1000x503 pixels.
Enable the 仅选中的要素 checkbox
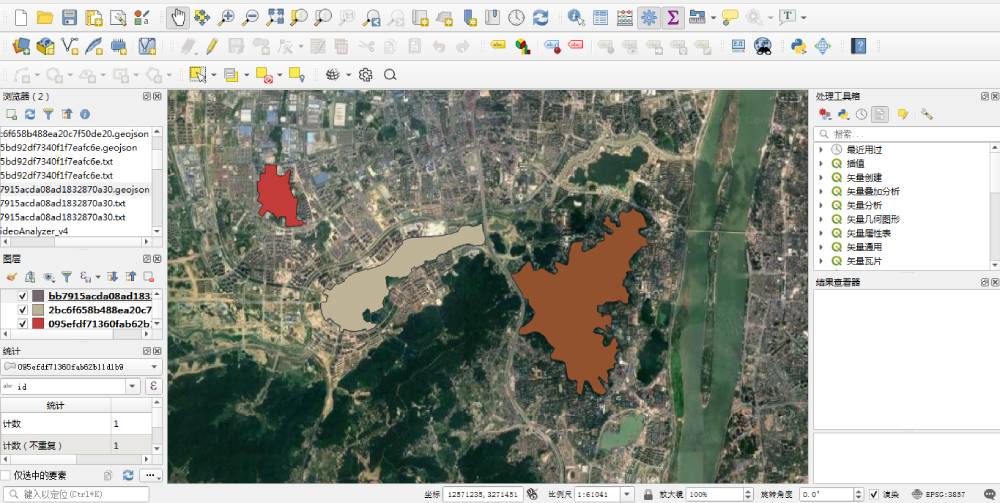(6, 475)
